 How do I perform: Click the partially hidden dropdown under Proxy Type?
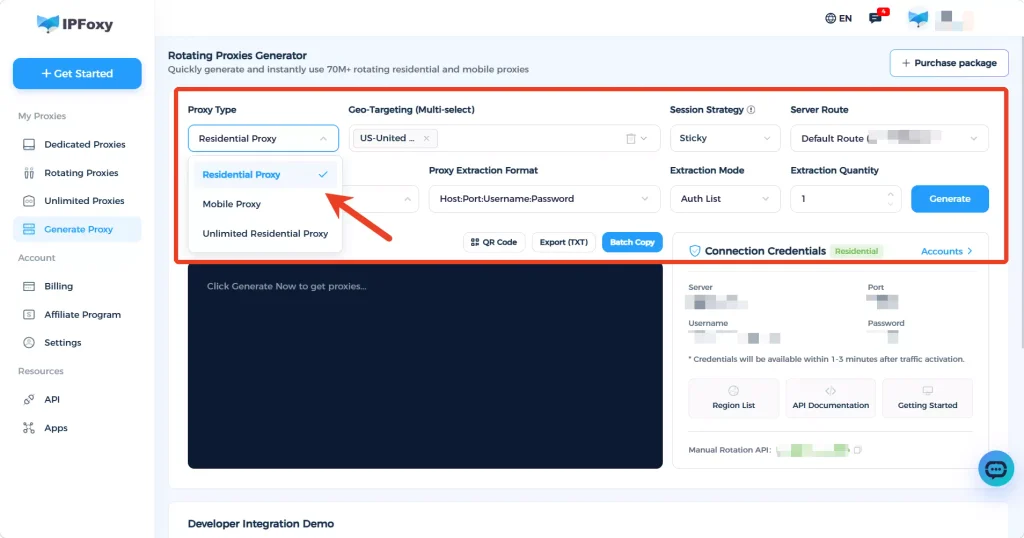tap(381, 199)
